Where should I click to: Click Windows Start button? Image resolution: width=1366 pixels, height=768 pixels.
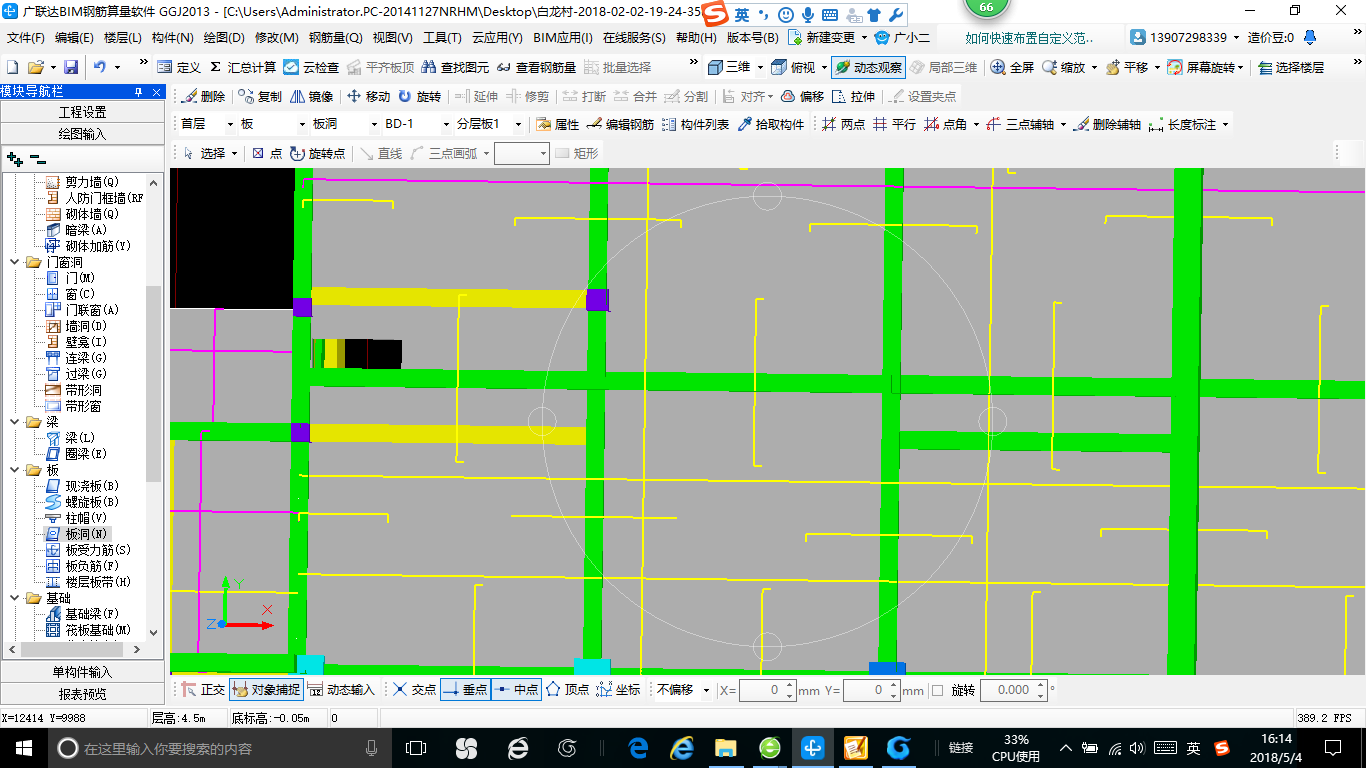pyautogui.click(x=23, y=747)
